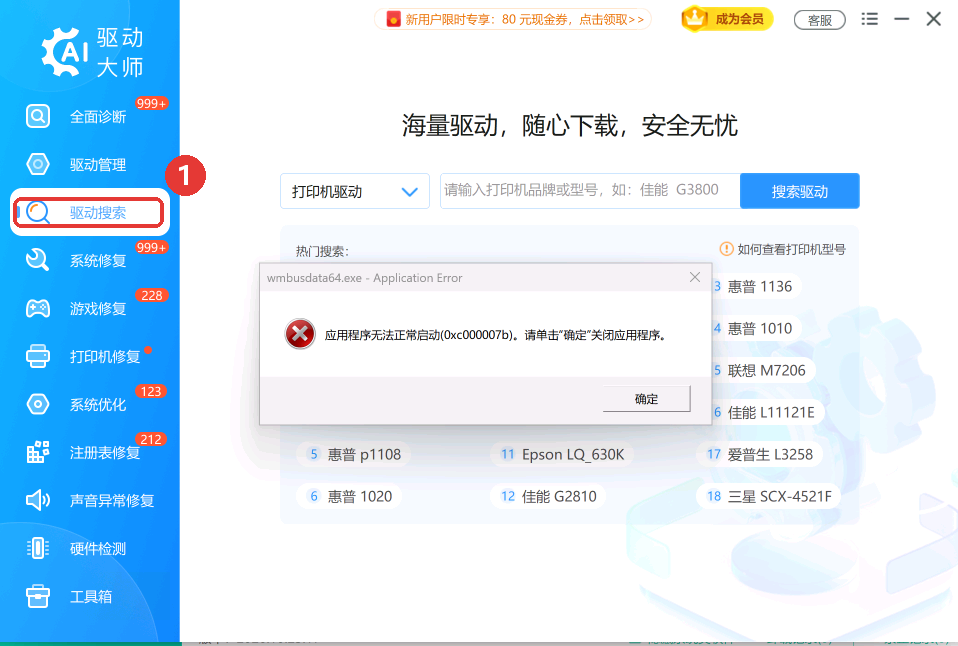Click the red error icon in dialog
The width and height of the screenshot is (958, 646).
[x=300, y=334]
